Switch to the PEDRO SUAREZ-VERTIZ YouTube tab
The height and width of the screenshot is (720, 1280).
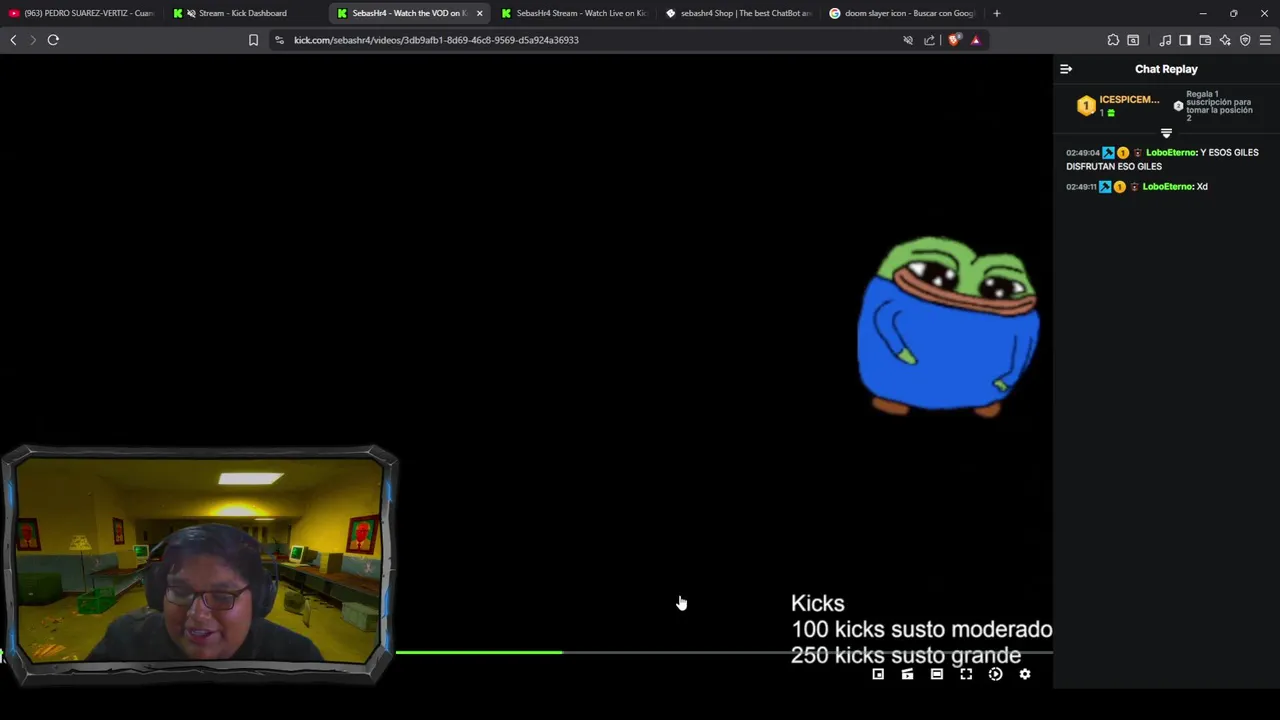tap(82, 13)
